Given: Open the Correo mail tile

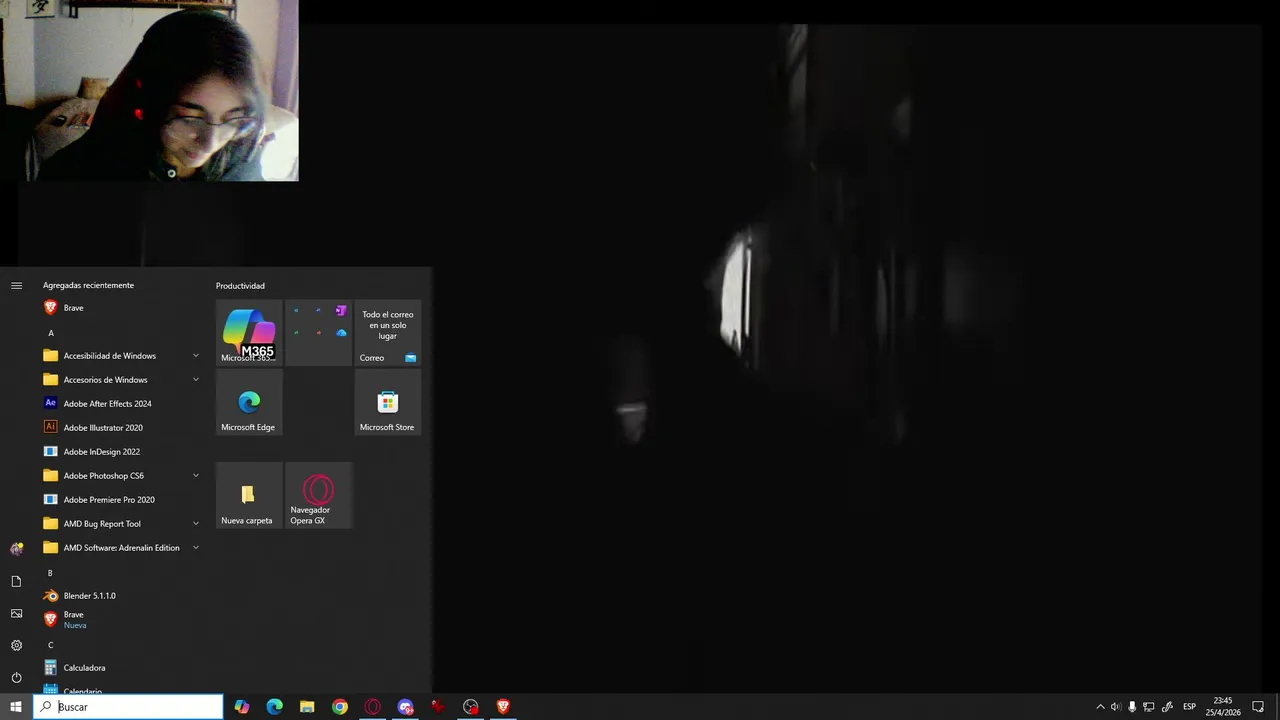Looking at the screenshot, I should tap(388, 333).
